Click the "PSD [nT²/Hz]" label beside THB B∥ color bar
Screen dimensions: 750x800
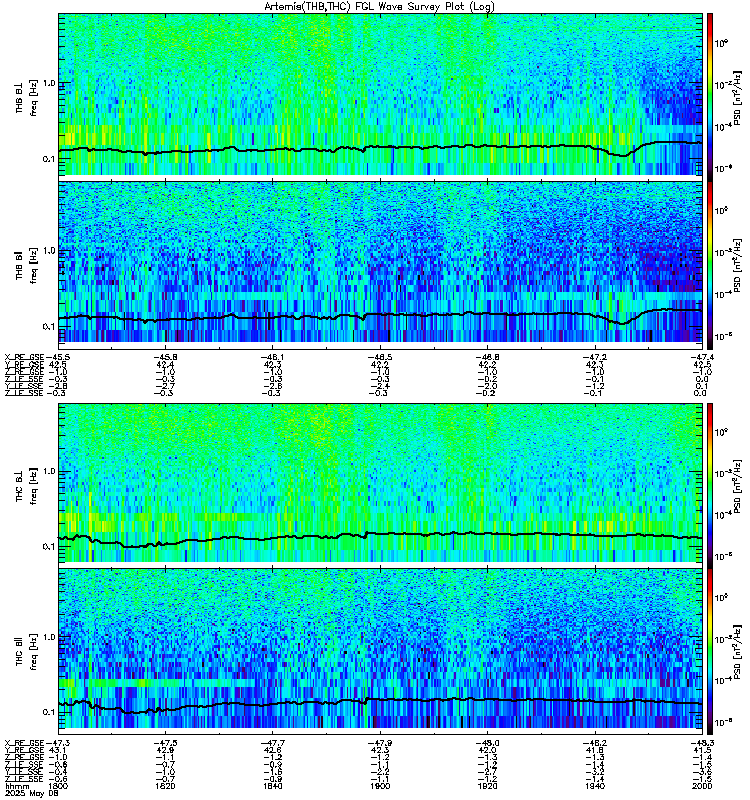(x=738, y=265)
